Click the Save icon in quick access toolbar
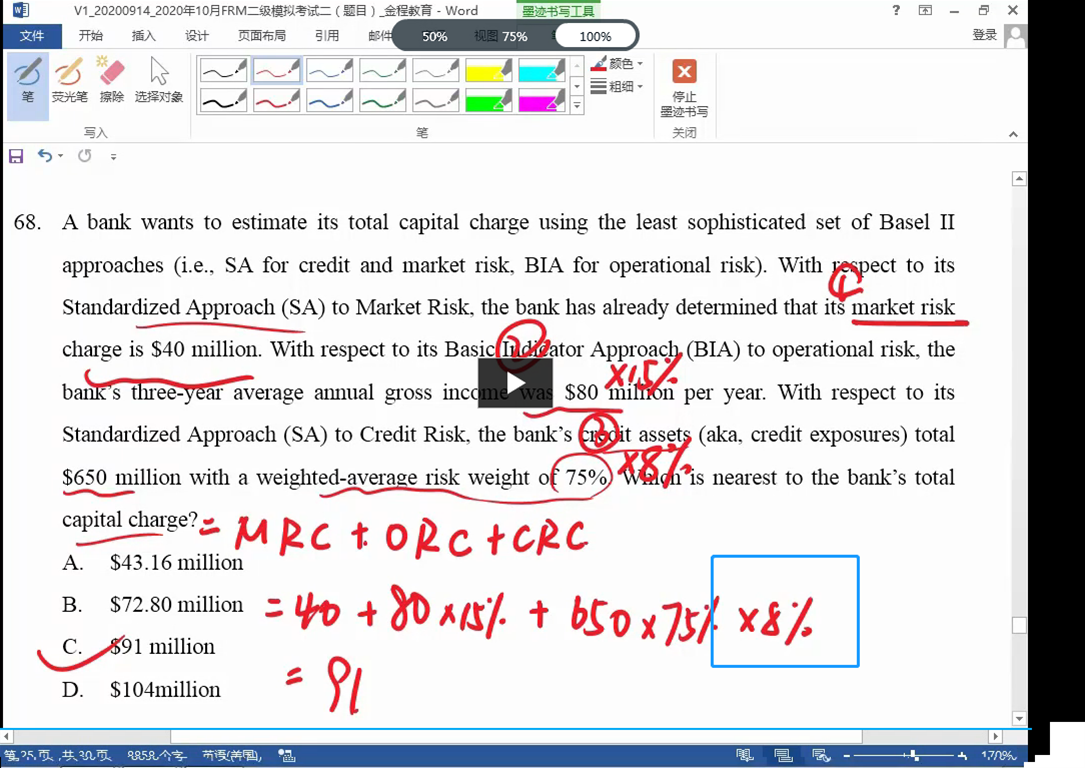Image resolution: width=1085 pixels, height=768 pixels. pyautogui.click(x=16, y=156)
